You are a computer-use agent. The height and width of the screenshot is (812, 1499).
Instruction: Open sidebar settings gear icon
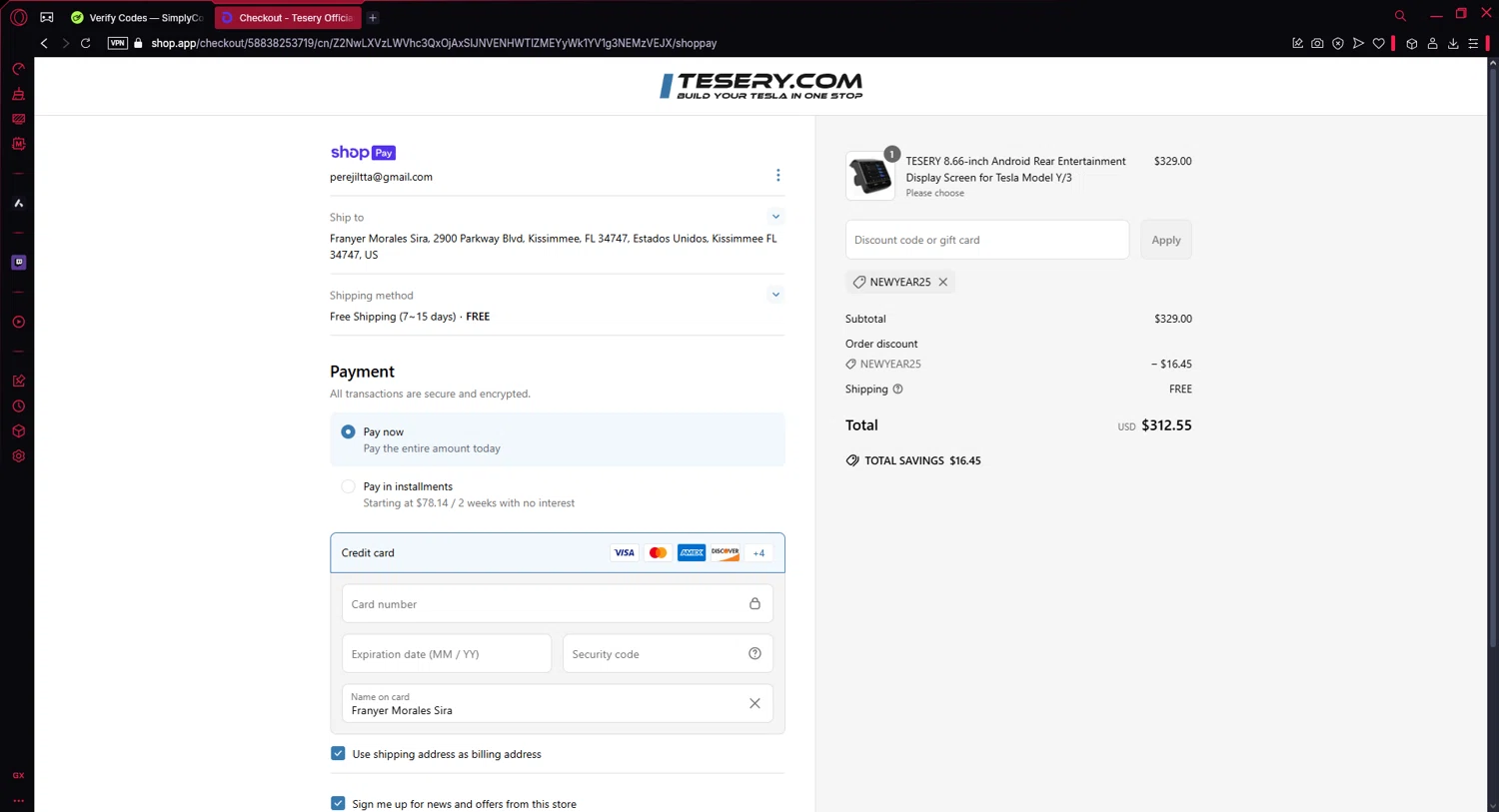pyautogui.click(x=18, y=456)
